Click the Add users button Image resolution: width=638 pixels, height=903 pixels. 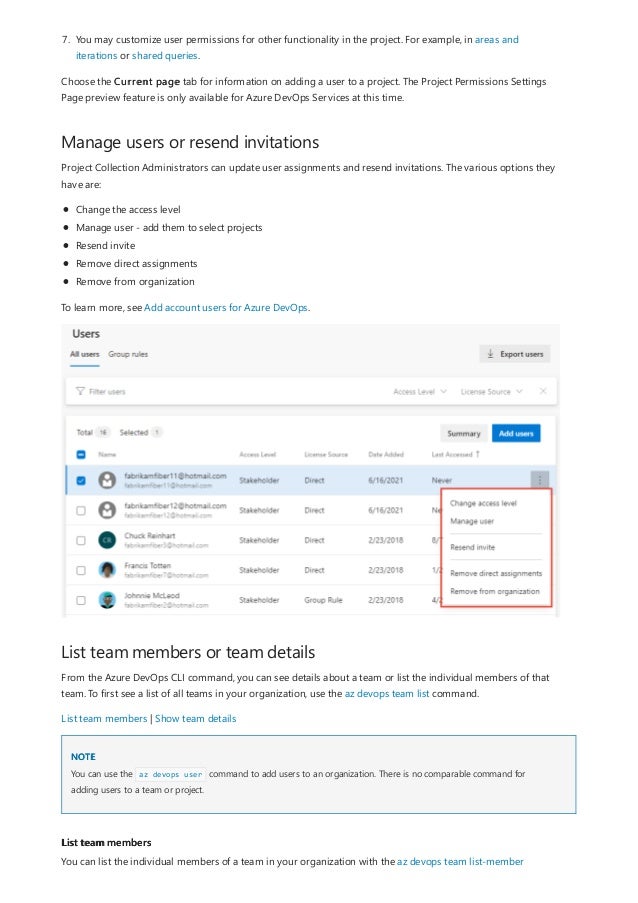[516, 434]
